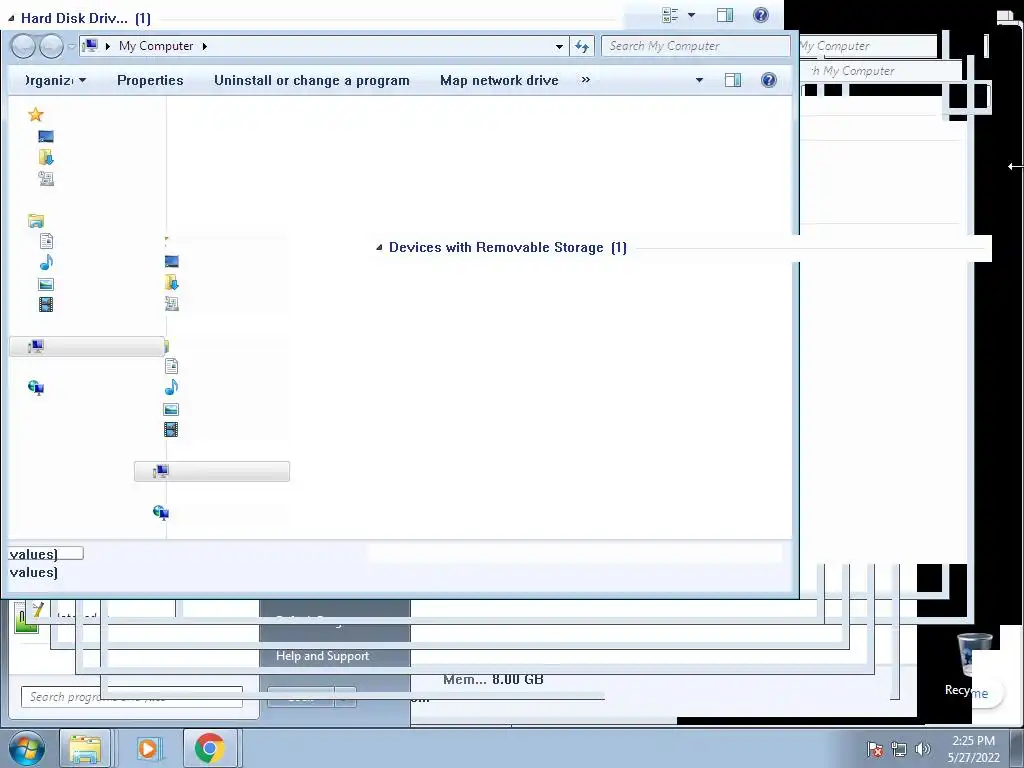The width and height of the screenshot is (1024, 768).
Task: Open Documents library icon below Libraries
Action: (x=46, y=242)
